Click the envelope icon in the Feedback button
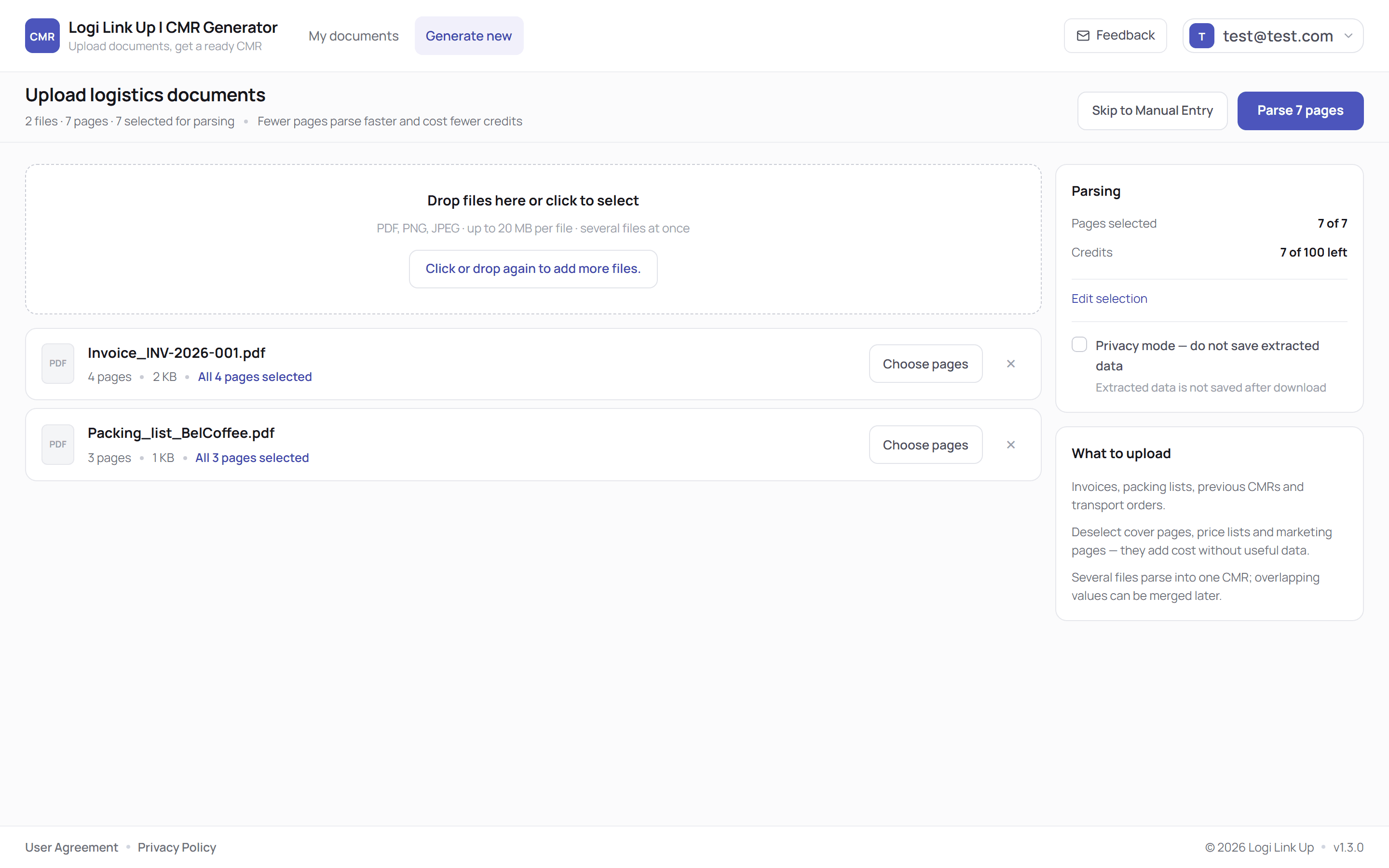The image size is (1389, 868). (1083, 36)
